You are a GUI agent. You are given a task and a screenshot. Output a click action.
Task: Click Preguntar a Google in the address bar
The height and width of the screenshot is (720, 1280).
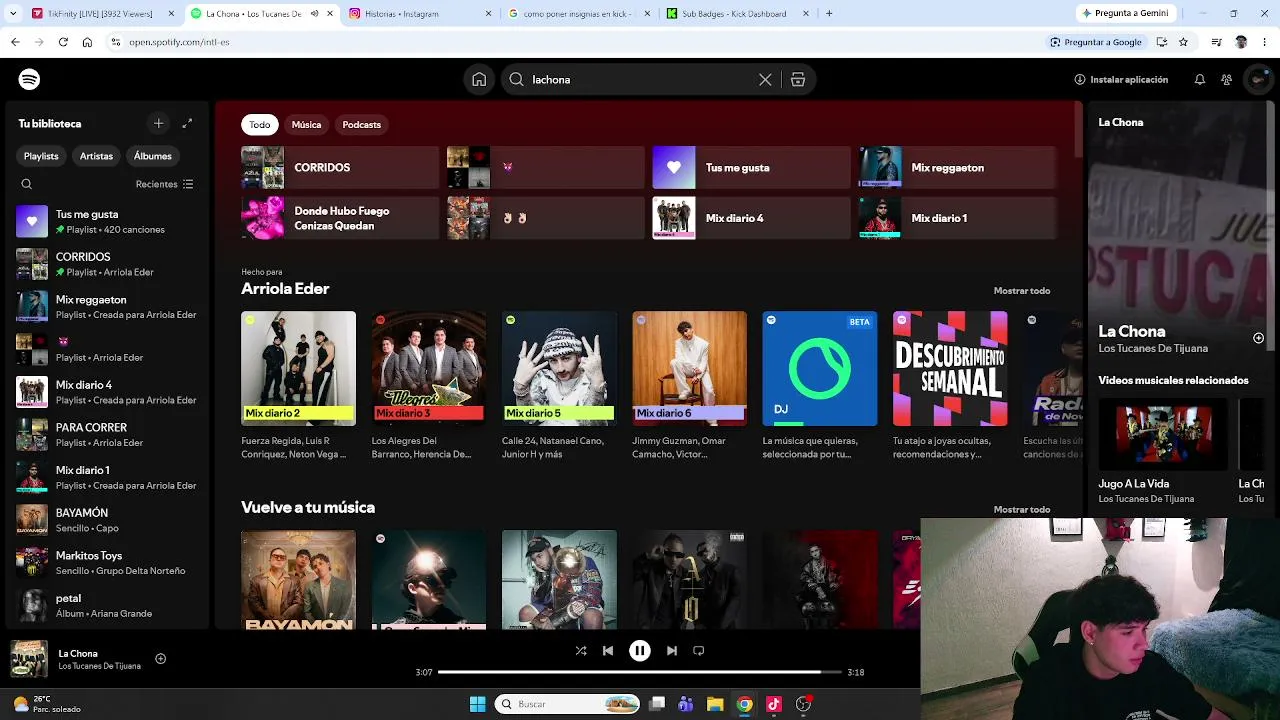pyautogui.click(x=1096, y=42)
